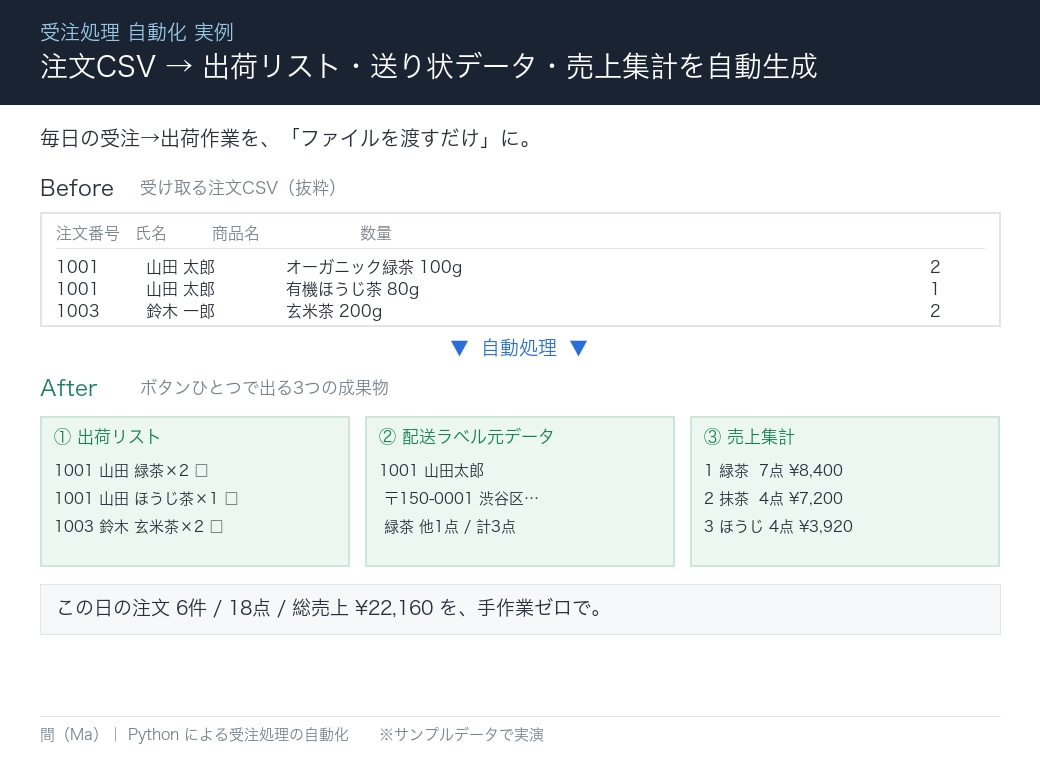
Task: Click the main title starting with 注文CSV
Action: (x=428, y=66)
